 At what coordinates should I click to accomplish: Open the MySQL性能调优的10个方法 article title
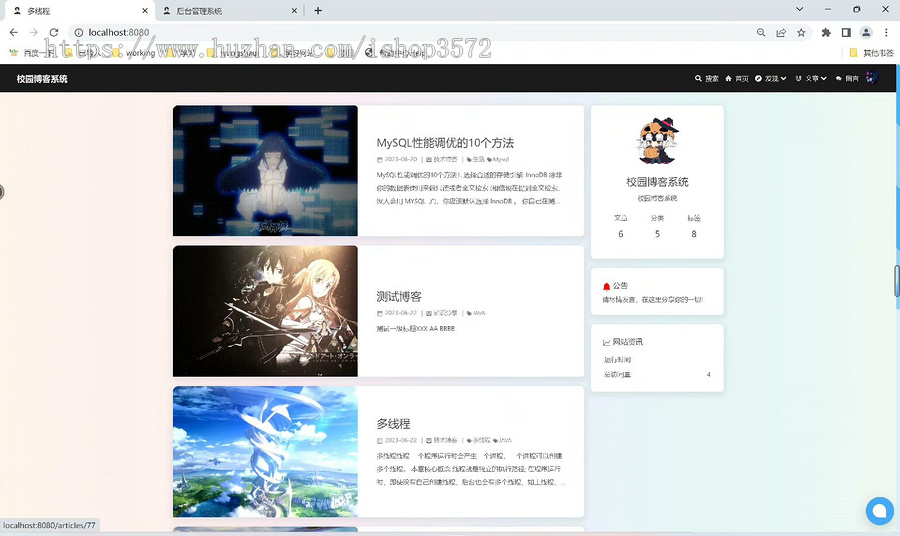[445, 143]
